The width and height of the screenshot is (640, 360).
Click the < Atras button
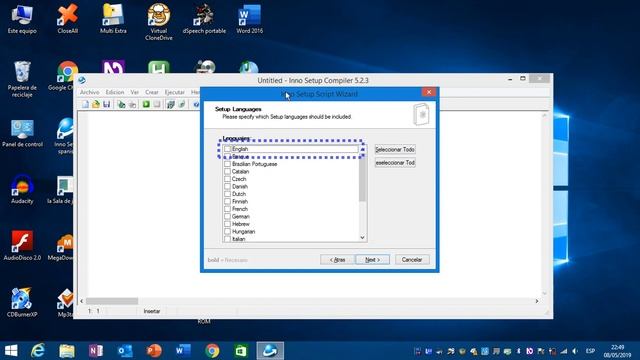click(x=337, y=260)
